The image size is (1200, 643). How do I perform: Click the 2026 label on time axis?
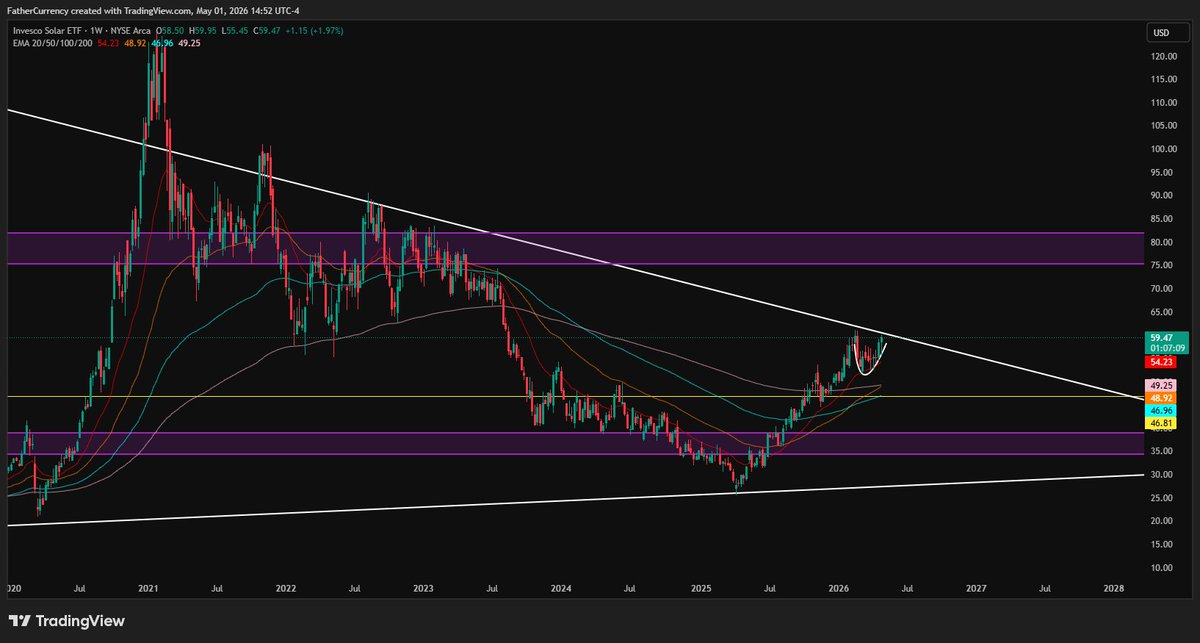[839, 590]
